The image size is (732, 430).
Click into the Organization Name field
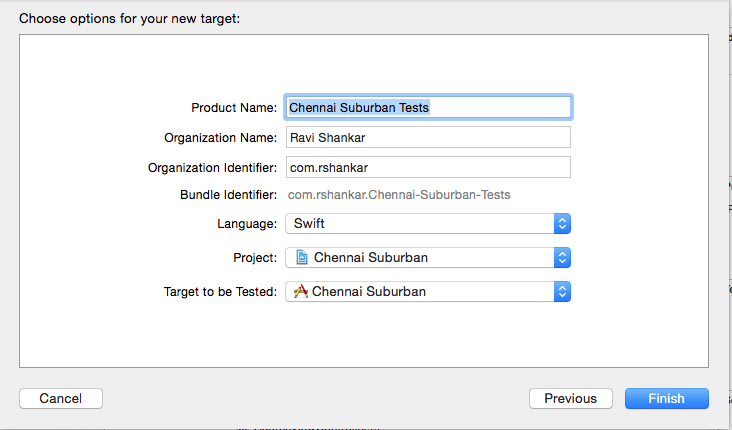pyautogui.click(x=428, y=137)
